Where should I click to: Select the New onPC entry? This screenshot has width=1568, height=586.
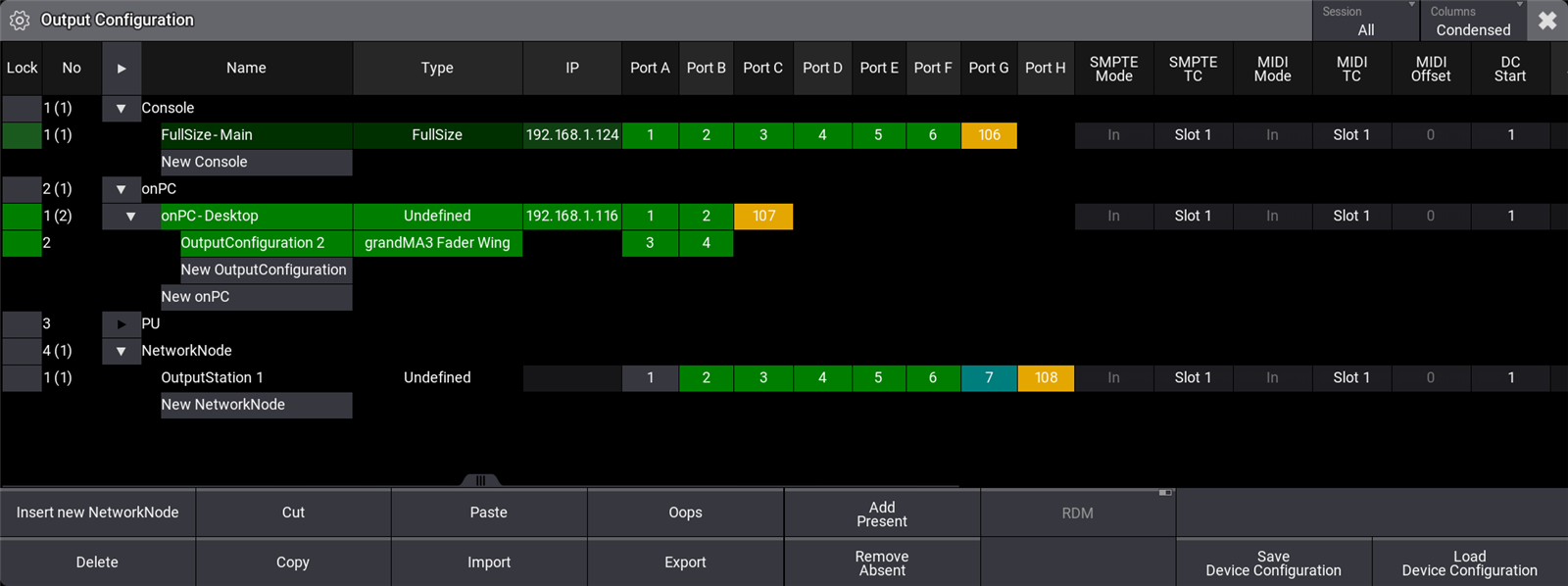(257, 297)
